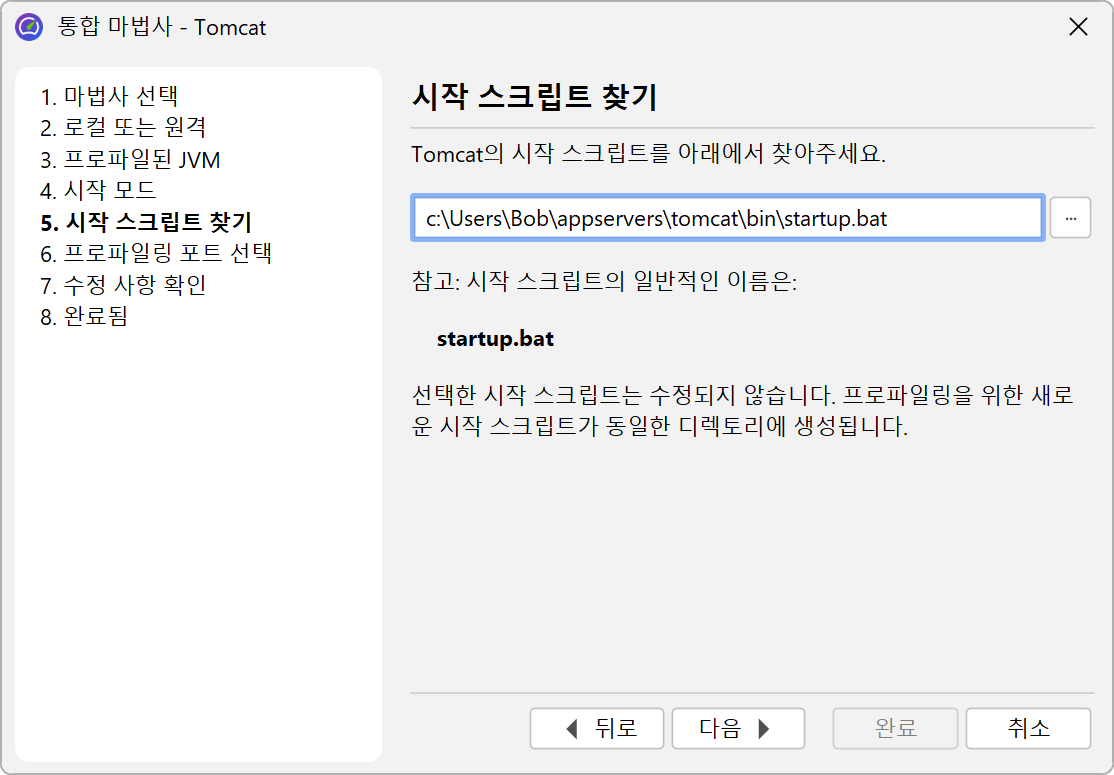Select step 8. 완료됨
Screen dimensions: 1114x775
[x=85, y=316]
